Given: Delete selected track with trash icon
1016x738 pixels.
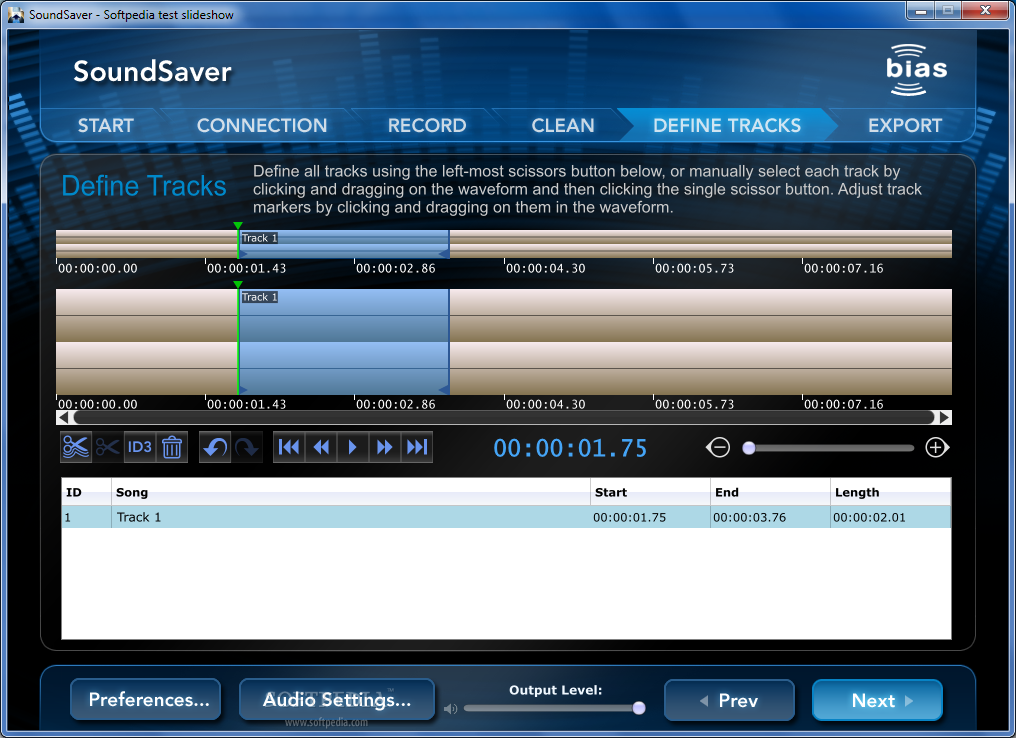Looking at the screenshot, I should (172, 447).
